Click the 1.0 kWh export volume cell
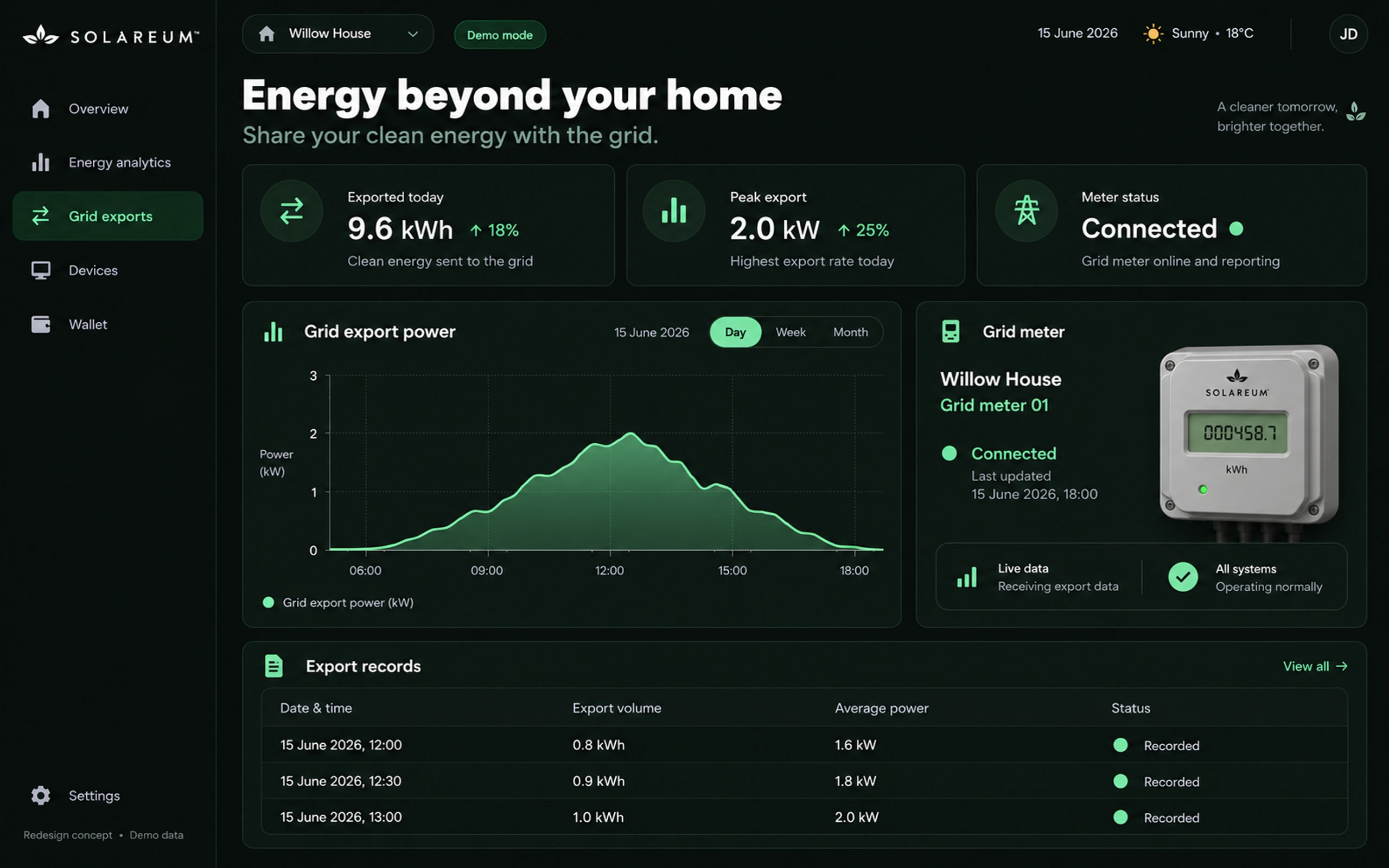The width and height of the screenshot is (1389, 868). click(597, 817)
